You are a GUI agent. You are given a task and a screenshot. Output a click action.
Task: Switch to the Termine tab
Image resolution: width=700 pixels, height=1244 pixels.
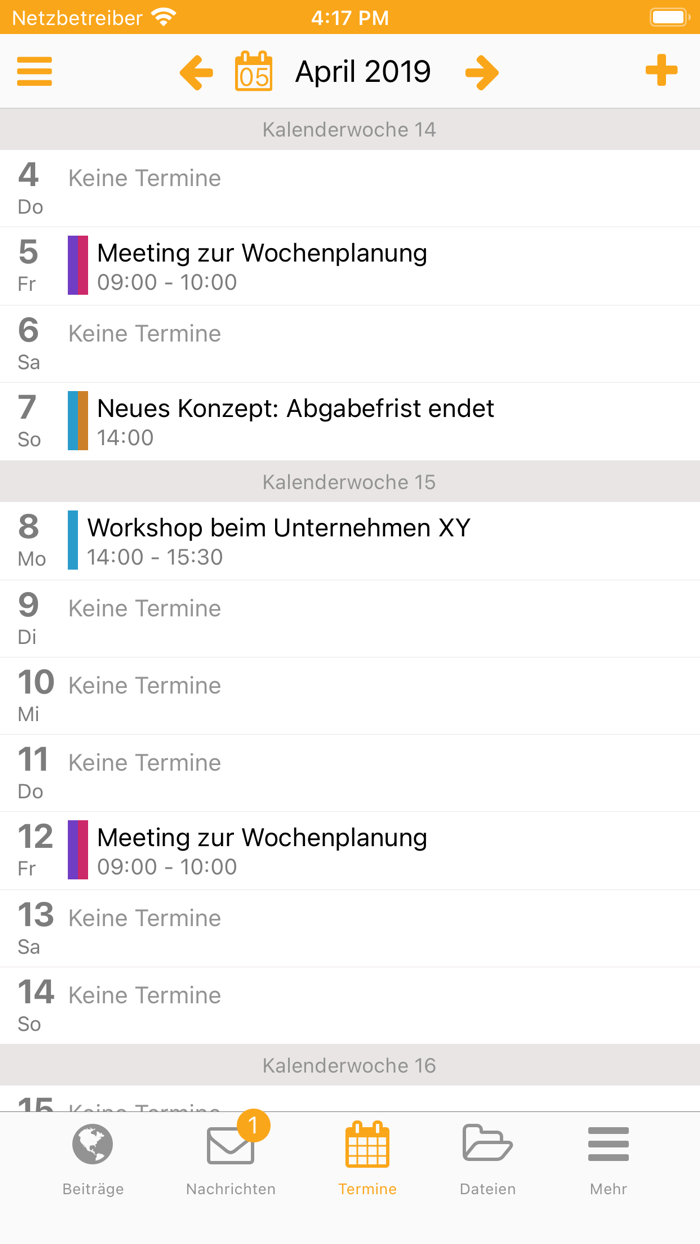pyautogui.click(x=367, y=1160)
